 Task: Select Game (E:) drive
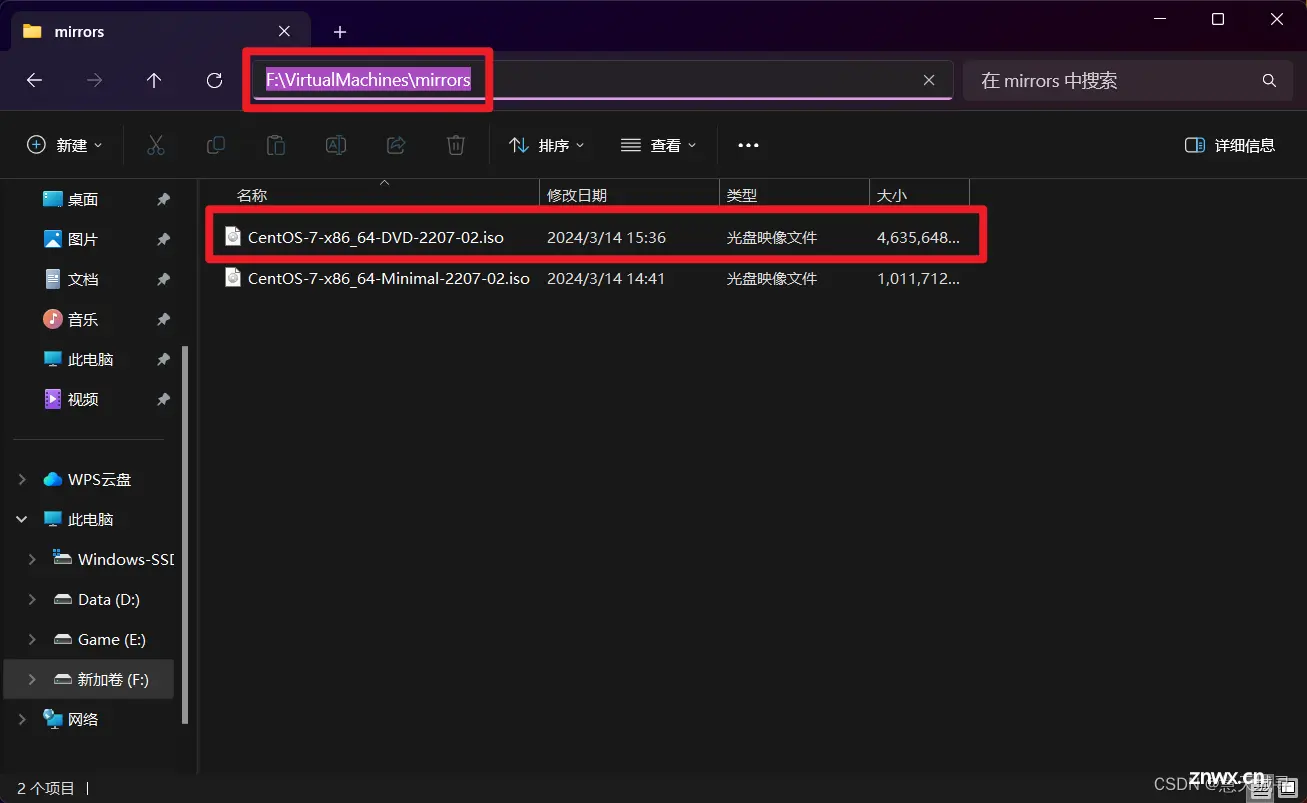click(112, 639)
